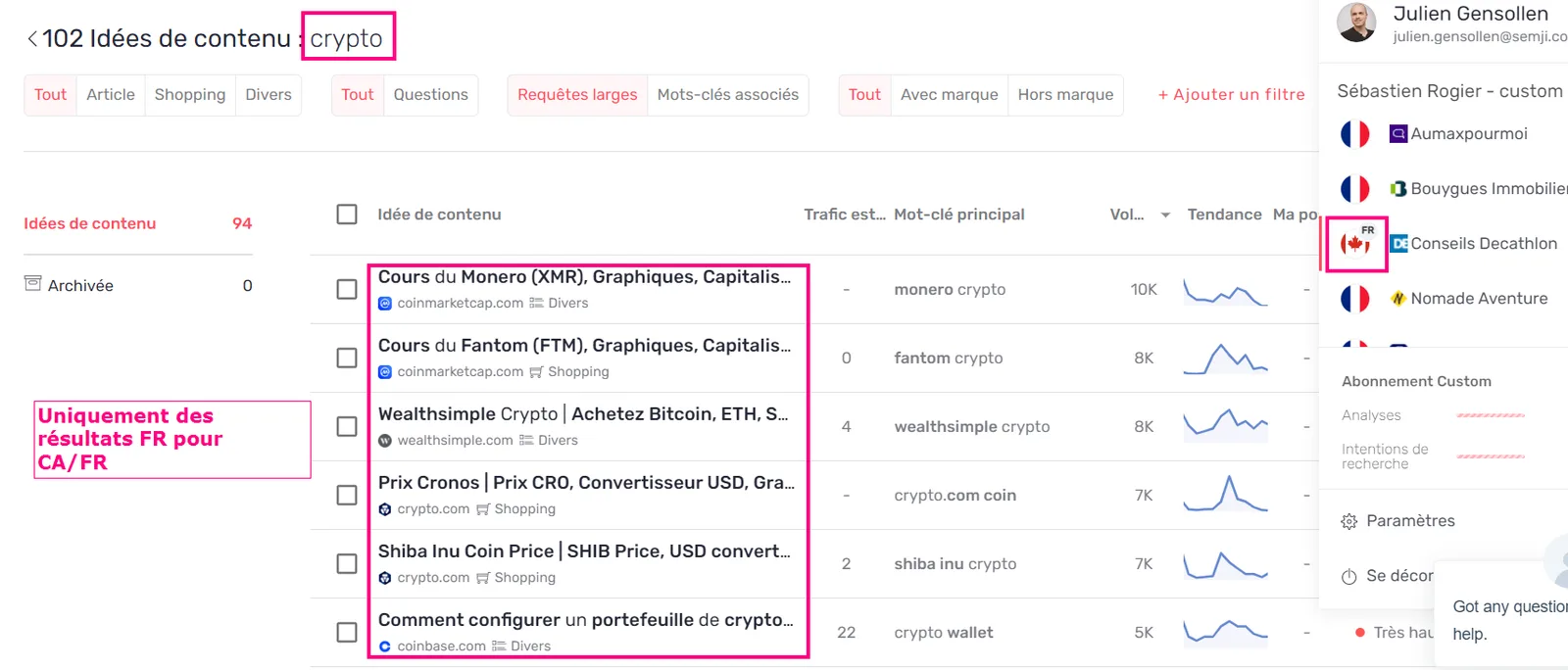Screen dimensions: 1568x670
Task: Select Mots-clés associés filter
Action: 728,95
